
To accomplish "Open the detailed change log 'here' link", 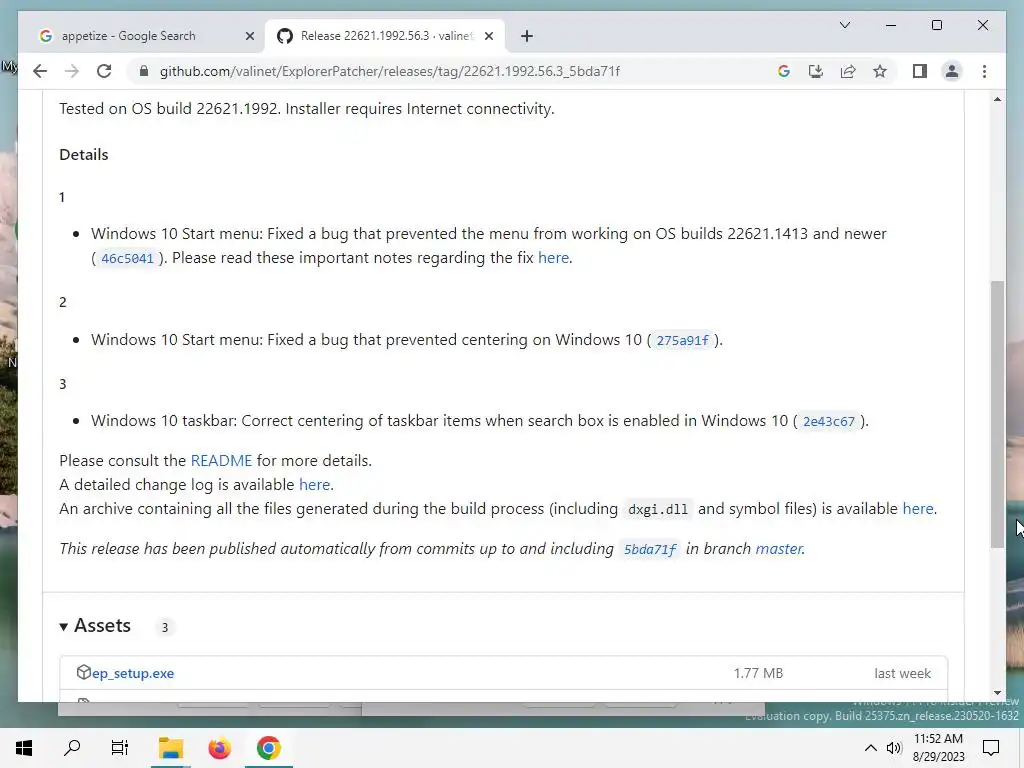I will [314, 485].
